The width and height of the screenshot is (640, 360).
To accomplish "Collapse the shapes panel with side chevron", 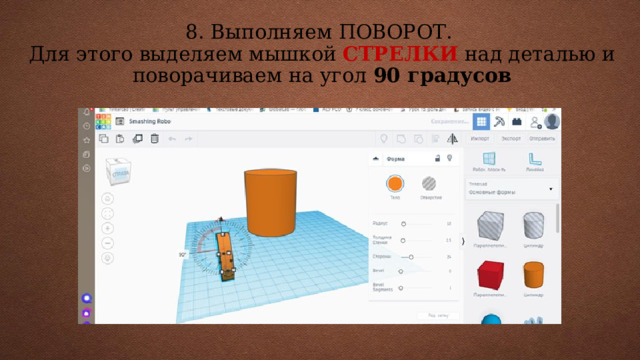I will coord(463,241).
